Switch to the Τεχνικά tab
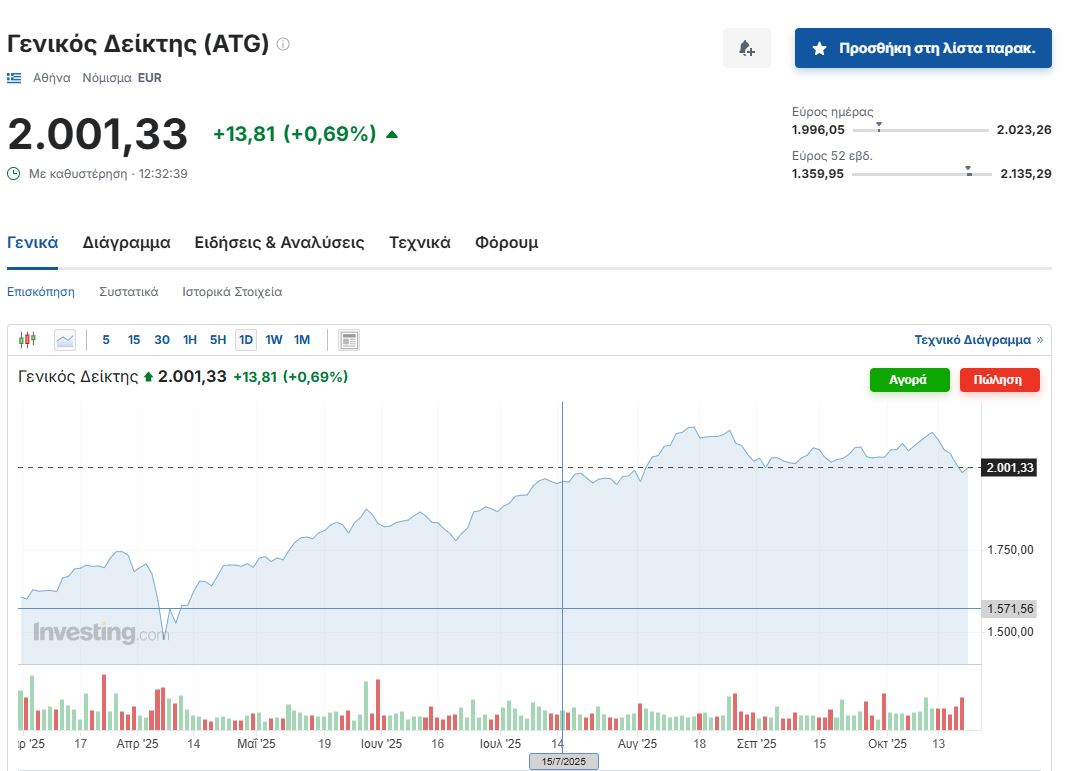 (x=419, y=243)
